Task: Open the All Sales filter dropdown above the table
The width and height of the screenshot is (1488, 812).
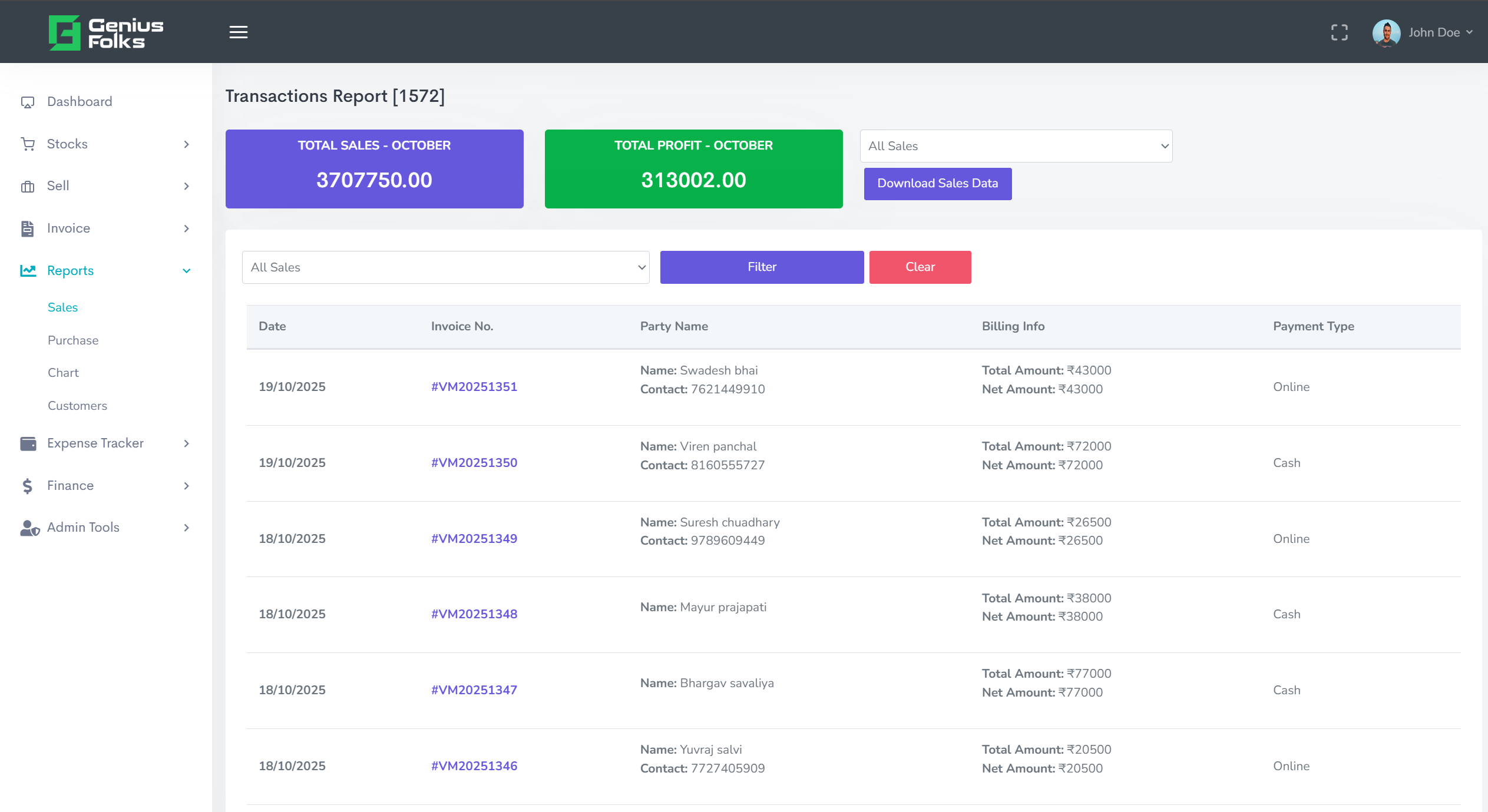Action: 445,267
